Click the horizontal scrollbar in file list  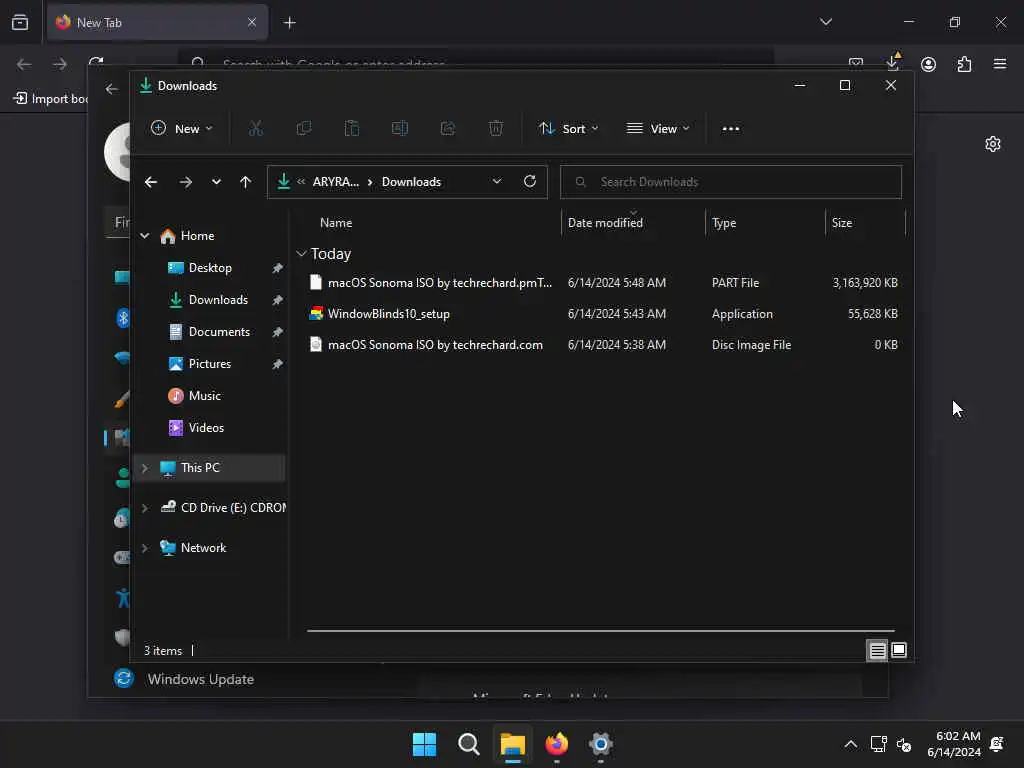601,631
